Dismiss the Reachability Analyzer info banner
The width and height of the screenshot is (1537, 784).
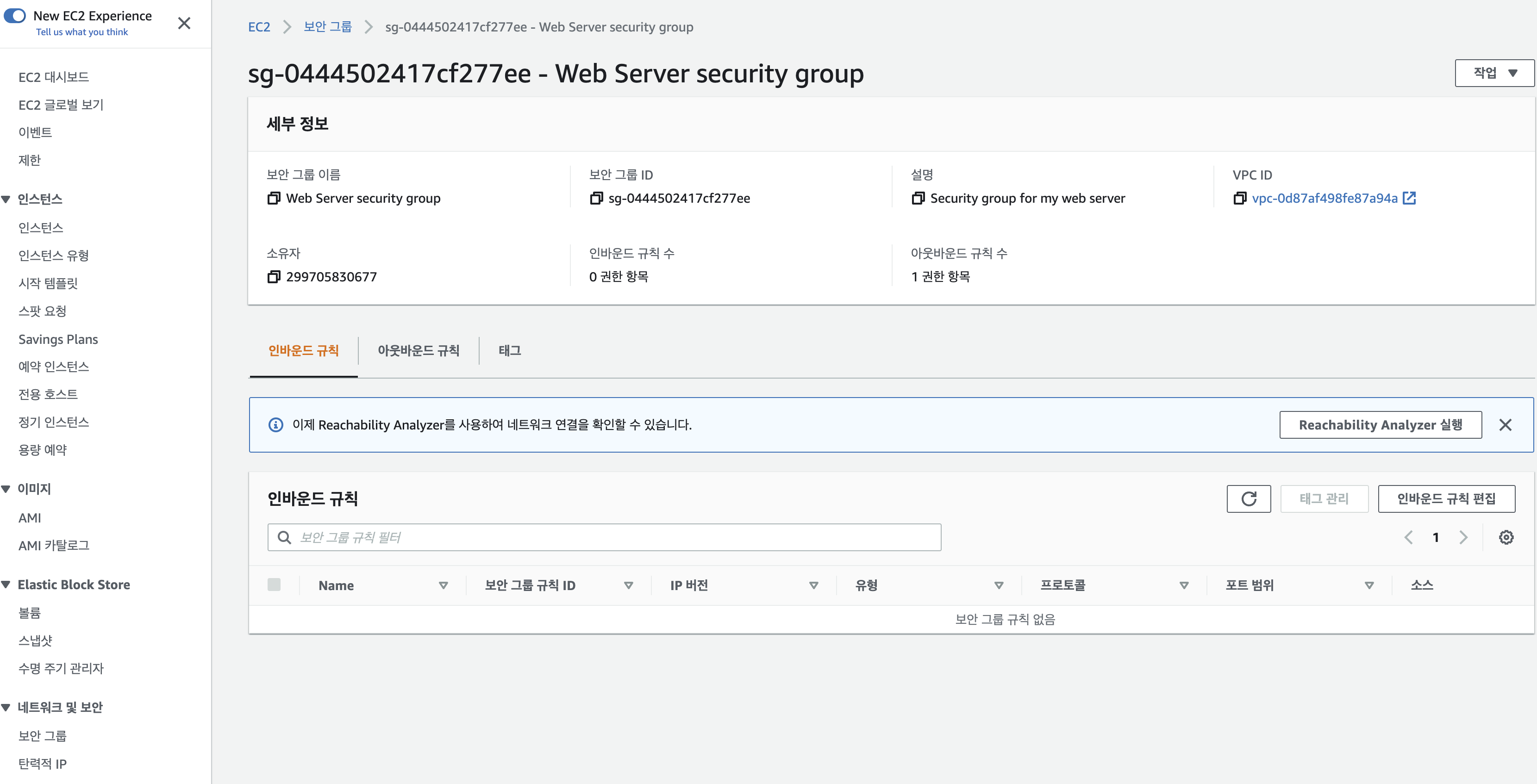point(1506,424)
